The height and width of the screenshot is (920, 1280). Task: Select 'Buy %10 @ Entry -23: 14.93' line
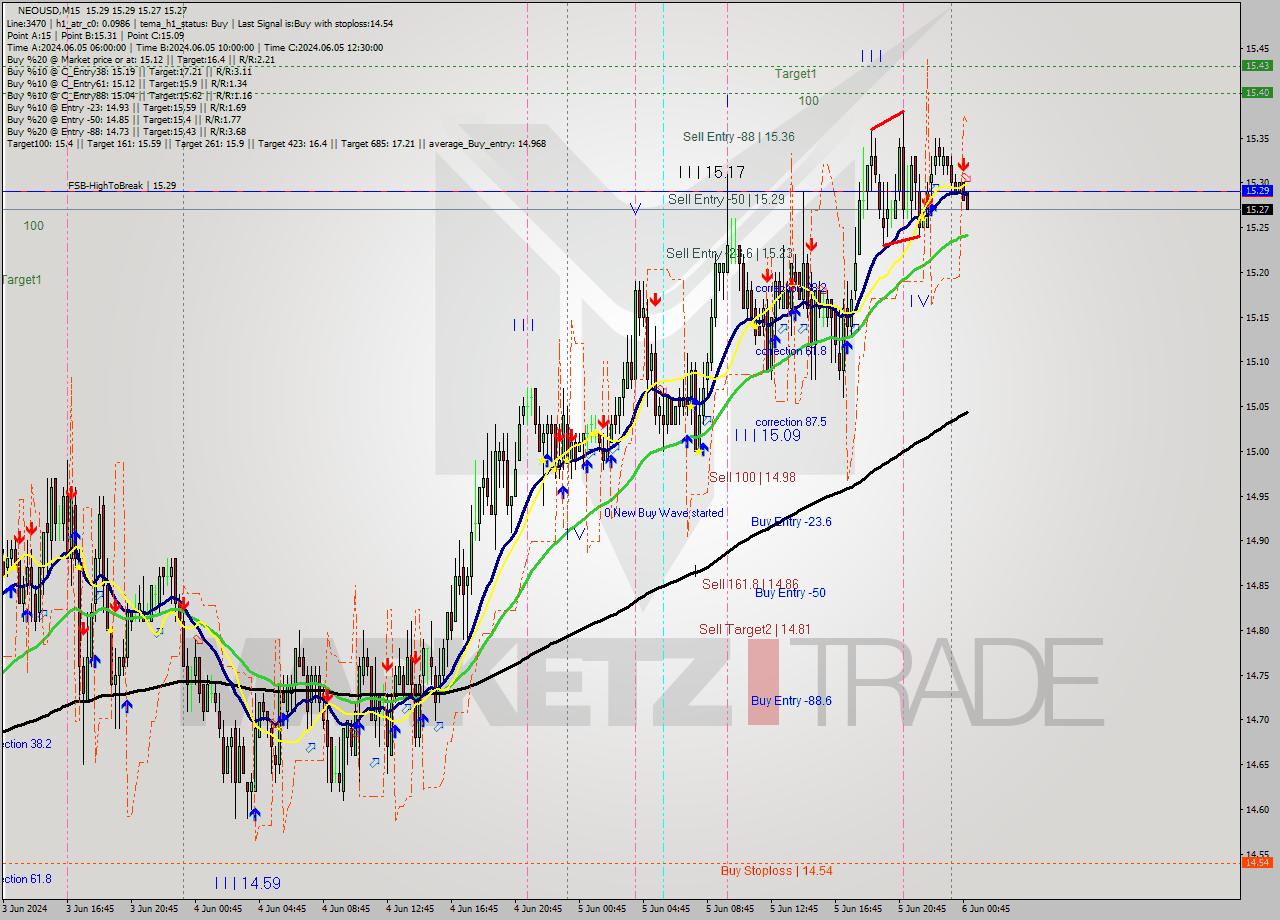(x=126, y=108)
